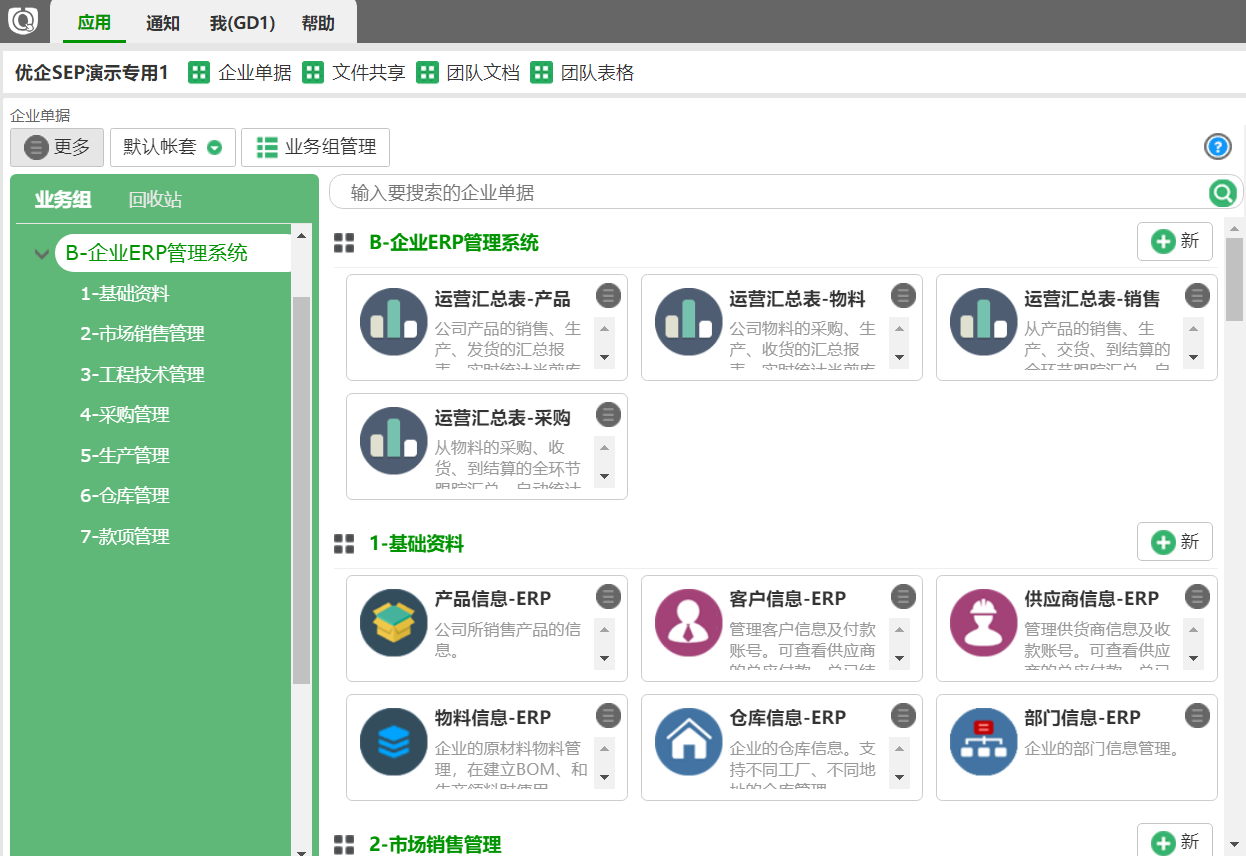Open menu icon on 部门信息-ERP card
The height and width of the screenshot is (856, 1246).
coord(1198,715)
